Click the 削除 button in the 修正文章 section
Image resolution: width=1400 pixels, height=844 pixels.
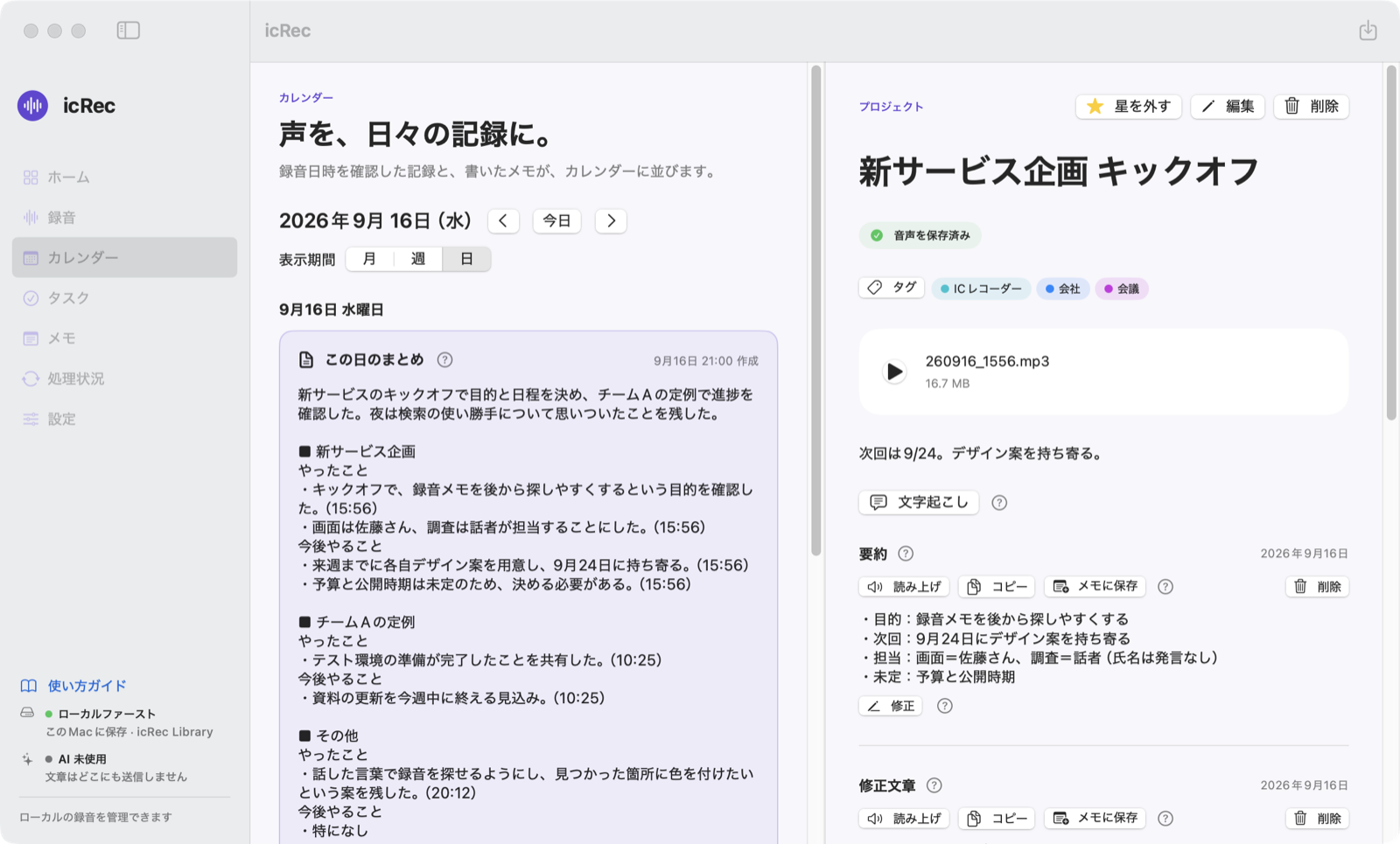(x=1317, y=818)
